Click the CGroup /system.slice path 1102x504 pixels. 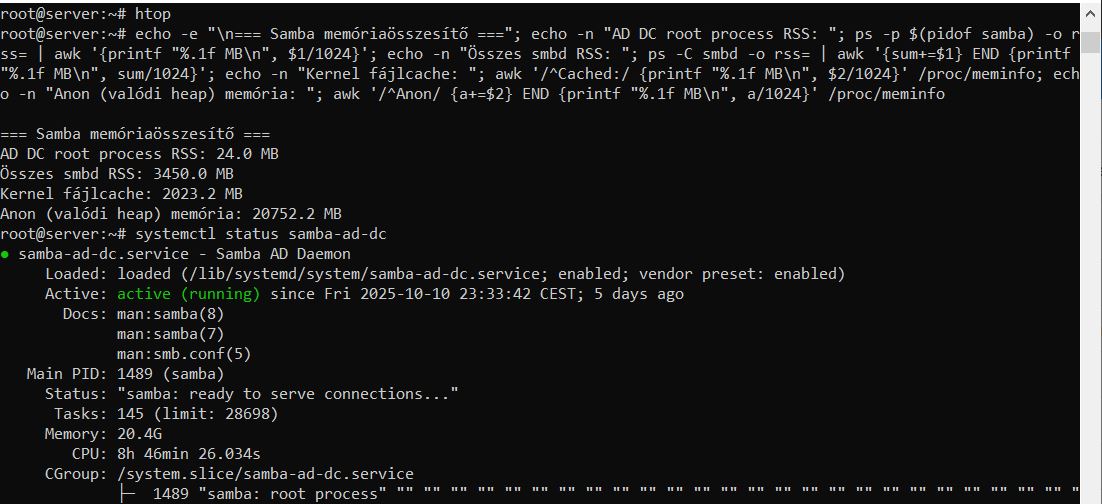(265, 474)
